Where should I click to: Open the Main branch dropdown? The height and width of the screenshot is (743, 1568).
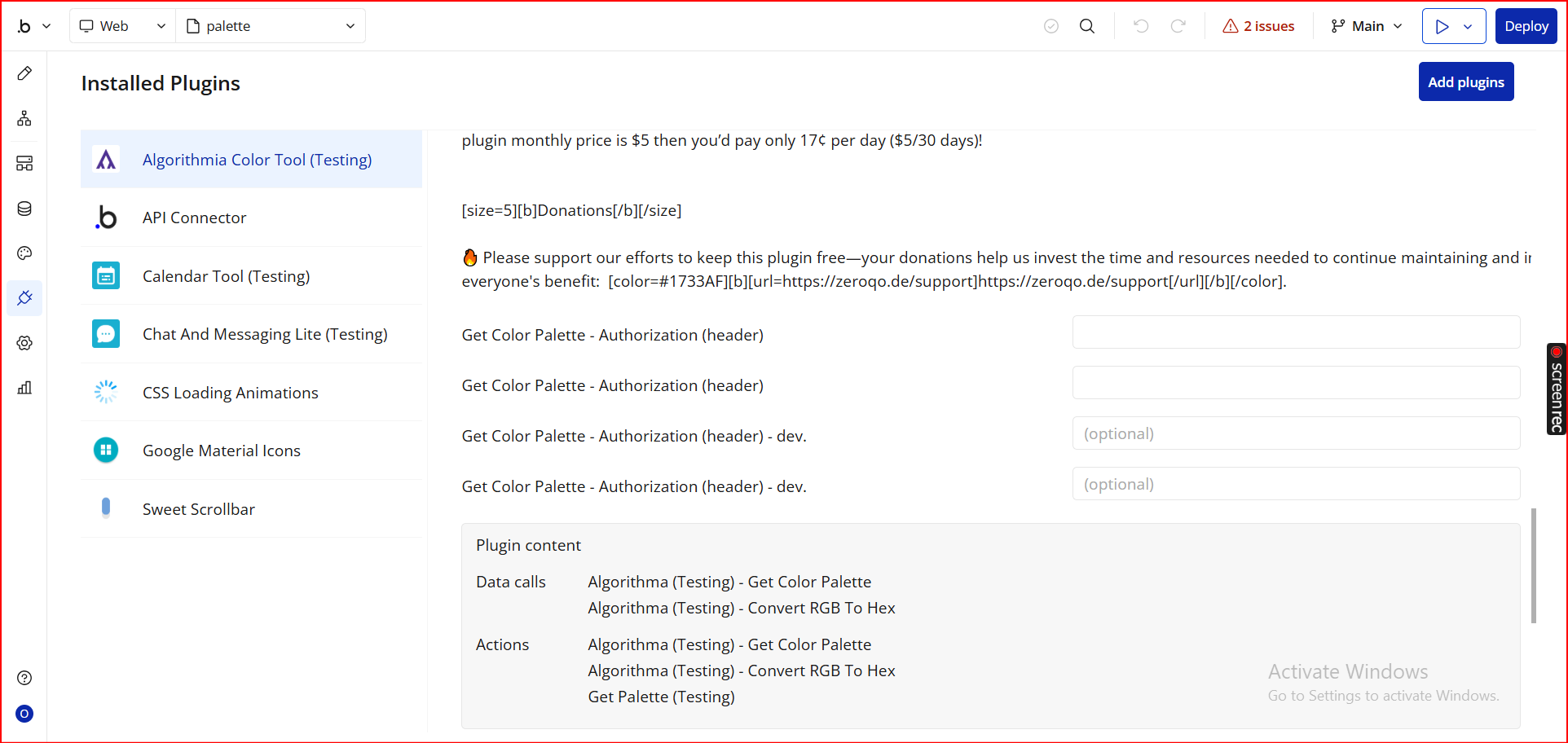(x=1367, y=26)
